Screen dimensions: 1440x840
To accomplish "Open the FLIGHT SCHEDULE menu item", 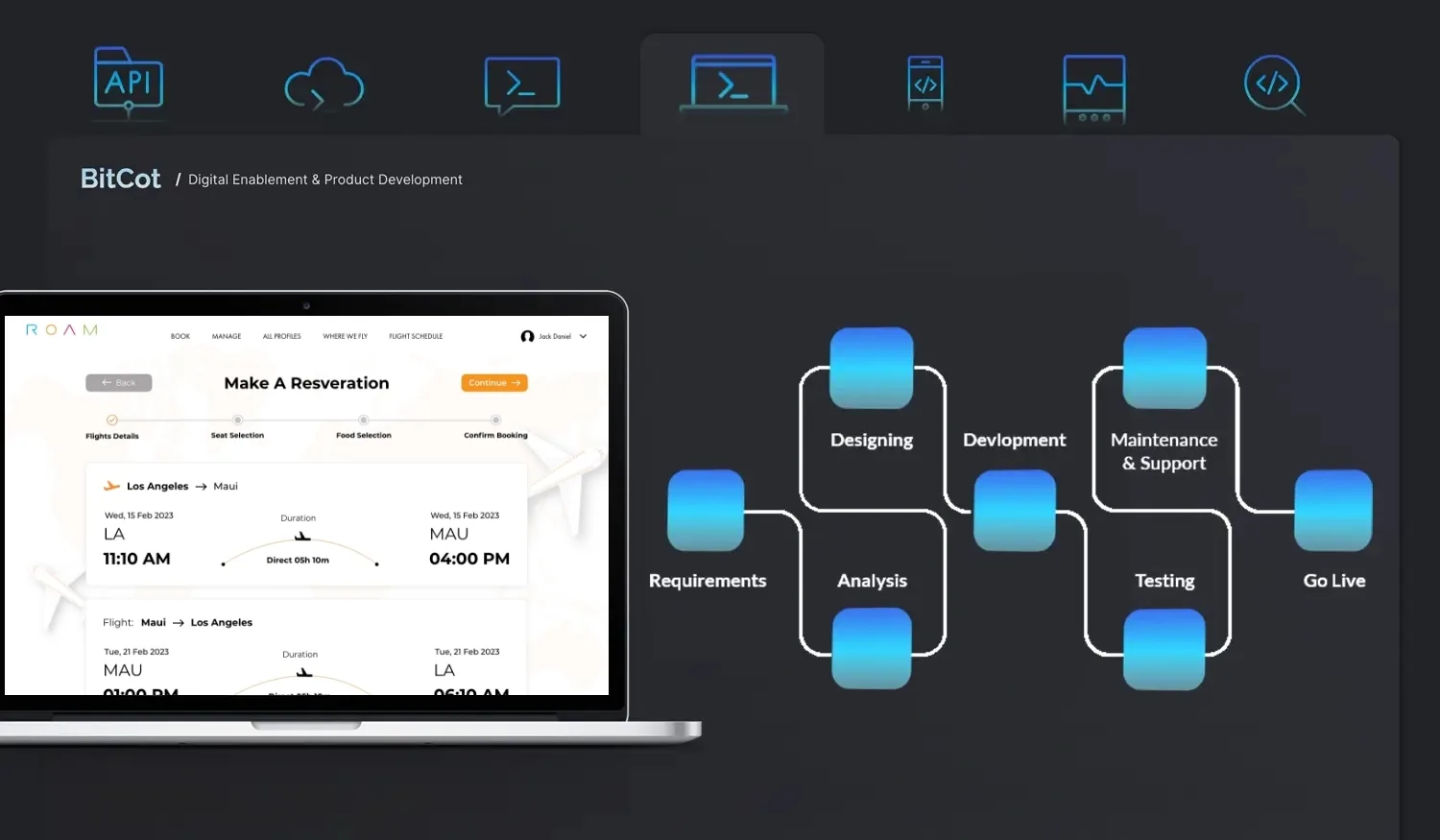I will click(416, 337).
